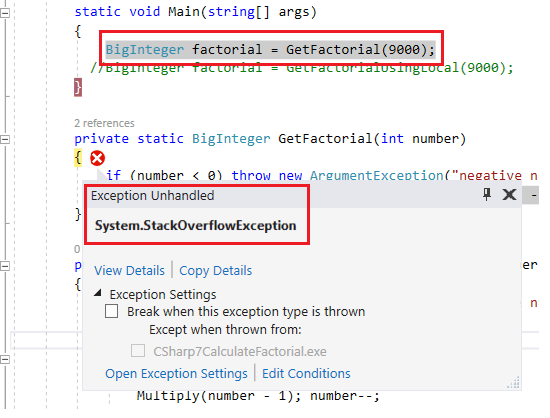Click Edit Conditions link
550x418 pixels.
click(x=306, y=373)
